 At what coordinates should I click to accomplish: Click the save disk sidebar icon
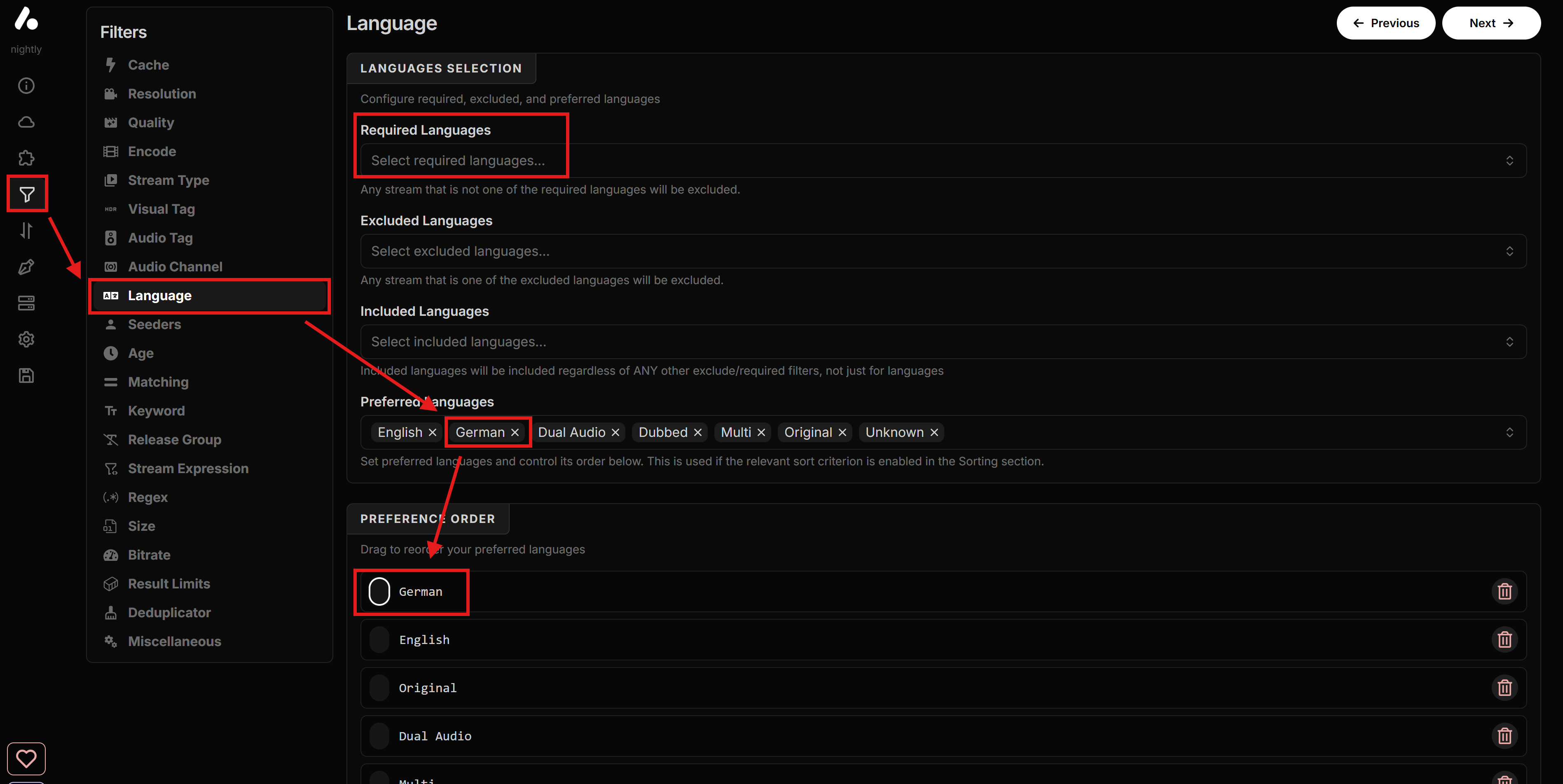(26, 376)
